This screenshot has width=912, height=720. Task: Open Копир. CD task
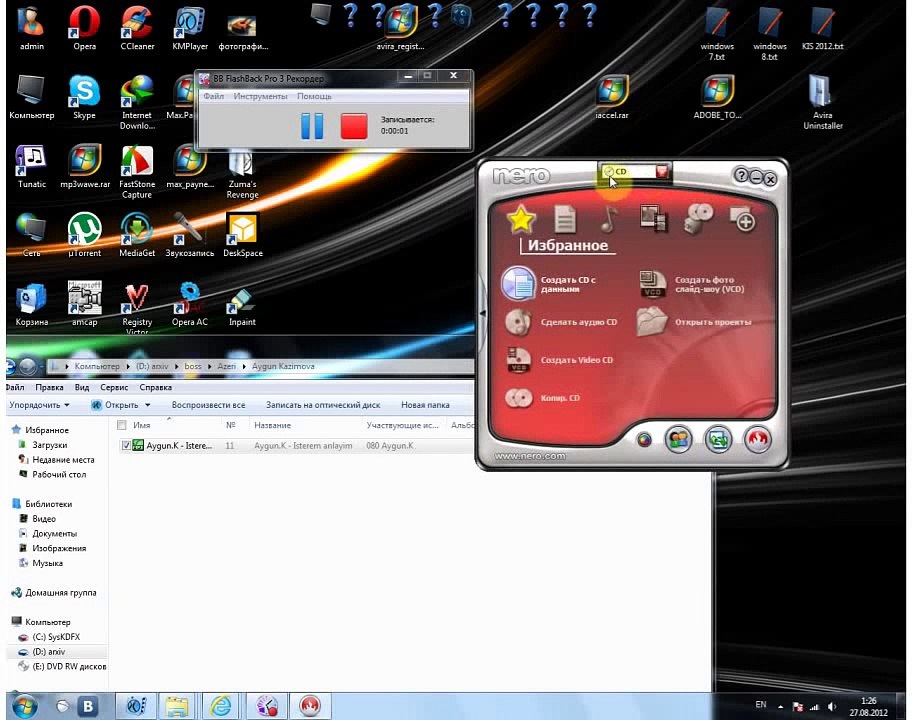tap(542, 398)
